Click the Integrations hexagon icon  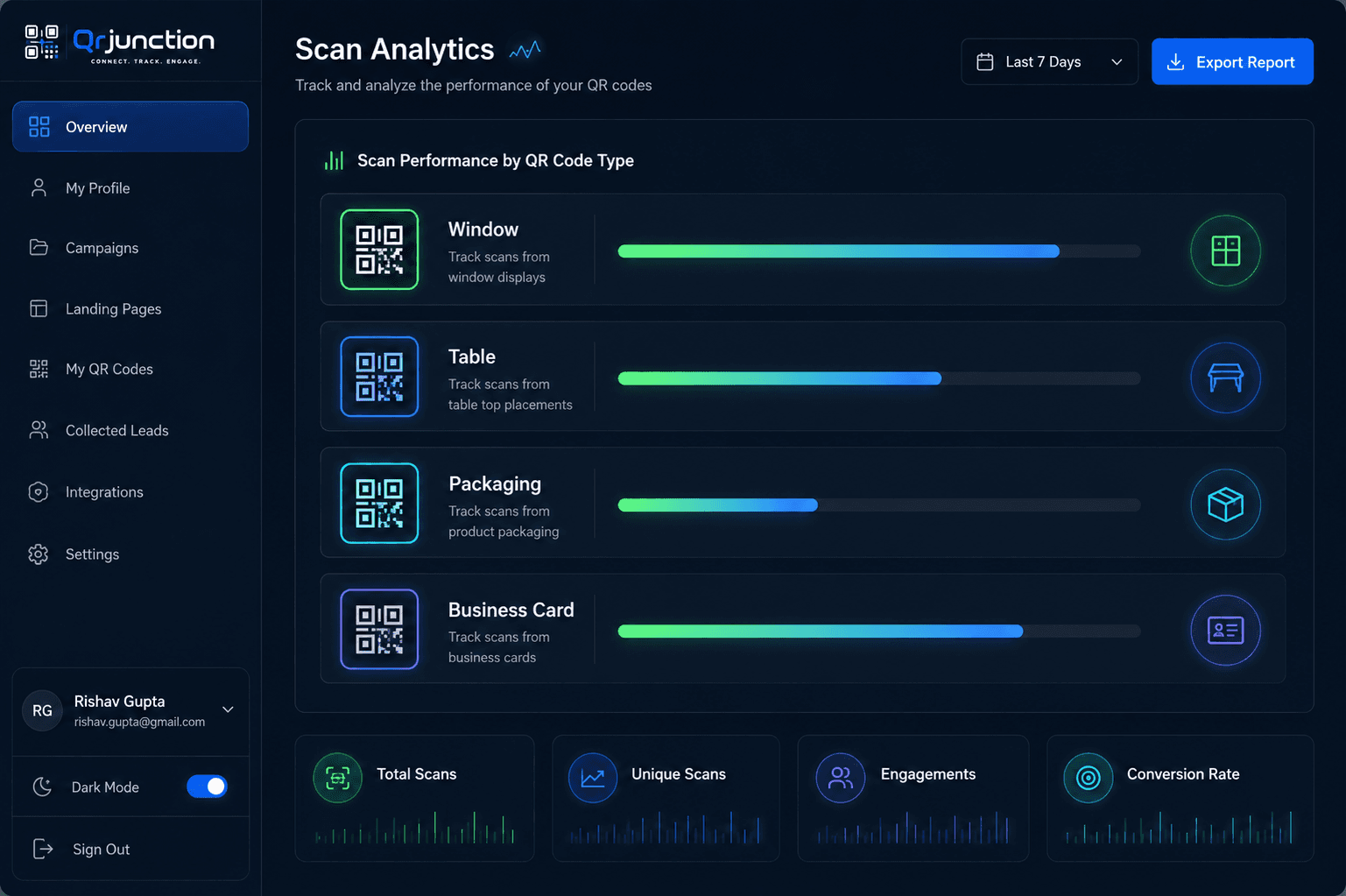(x=39, y=492)
